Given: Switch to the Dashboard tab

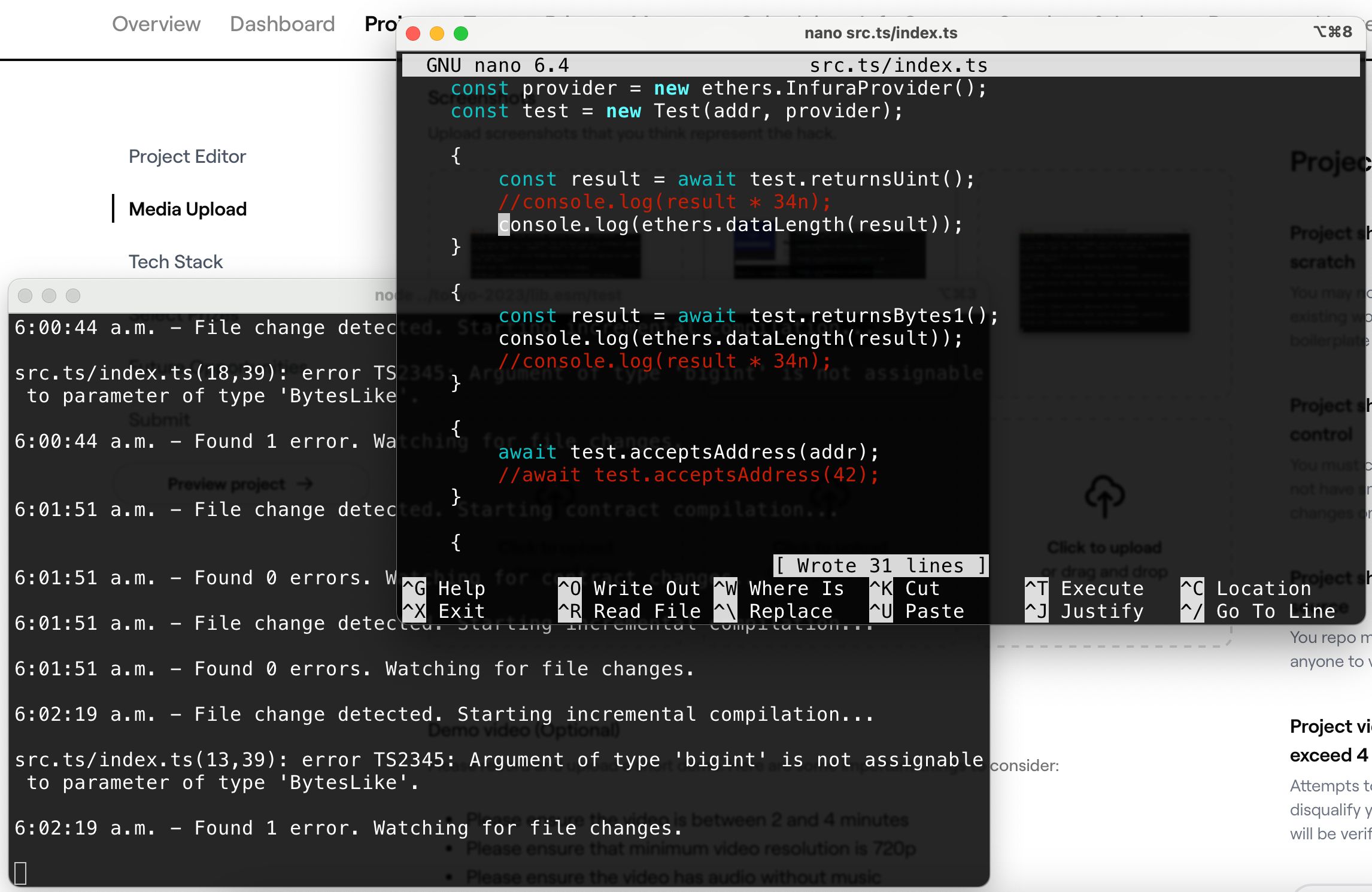Looking at the screenshot, I should [282, 24].
